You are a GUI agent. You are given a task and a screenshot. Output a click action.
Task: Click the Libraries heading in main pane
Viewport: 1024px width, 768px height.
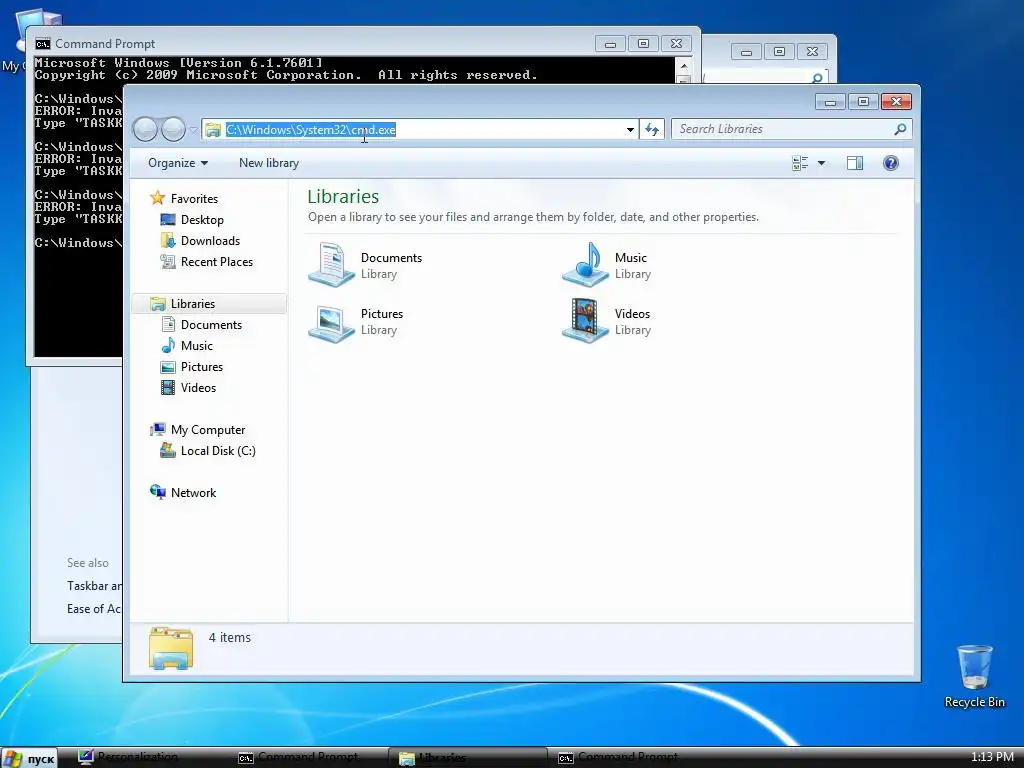click(x=343, y=197)
